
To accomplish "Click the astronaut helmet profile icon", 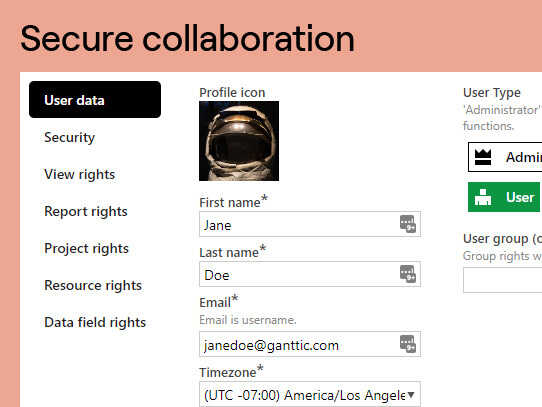I will 239,141.
